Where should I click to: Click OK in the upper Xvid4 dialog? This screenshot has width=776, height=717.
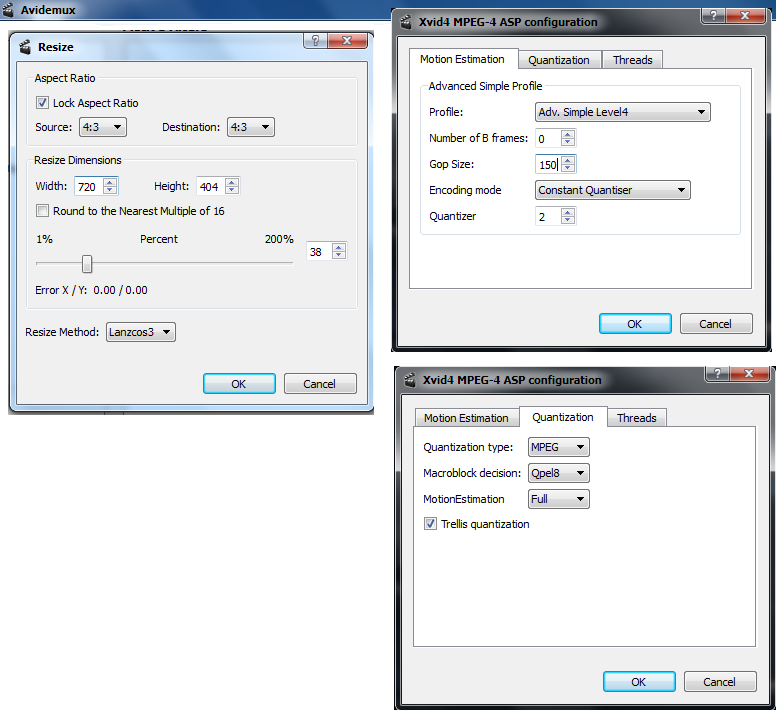click(x=635, y=324)
